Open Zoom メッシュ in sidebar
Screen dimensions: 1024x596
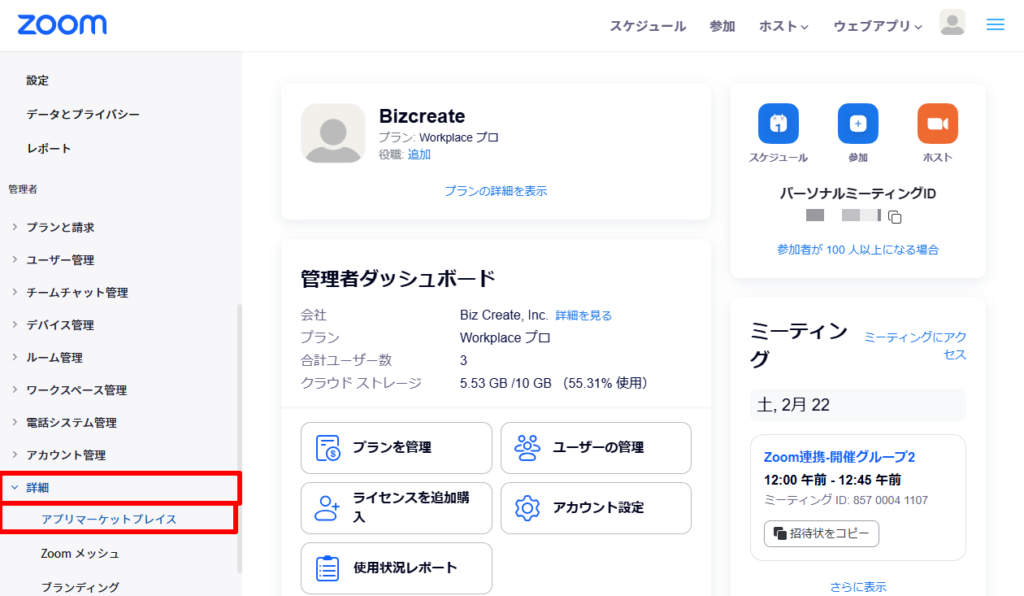(80, 554)
